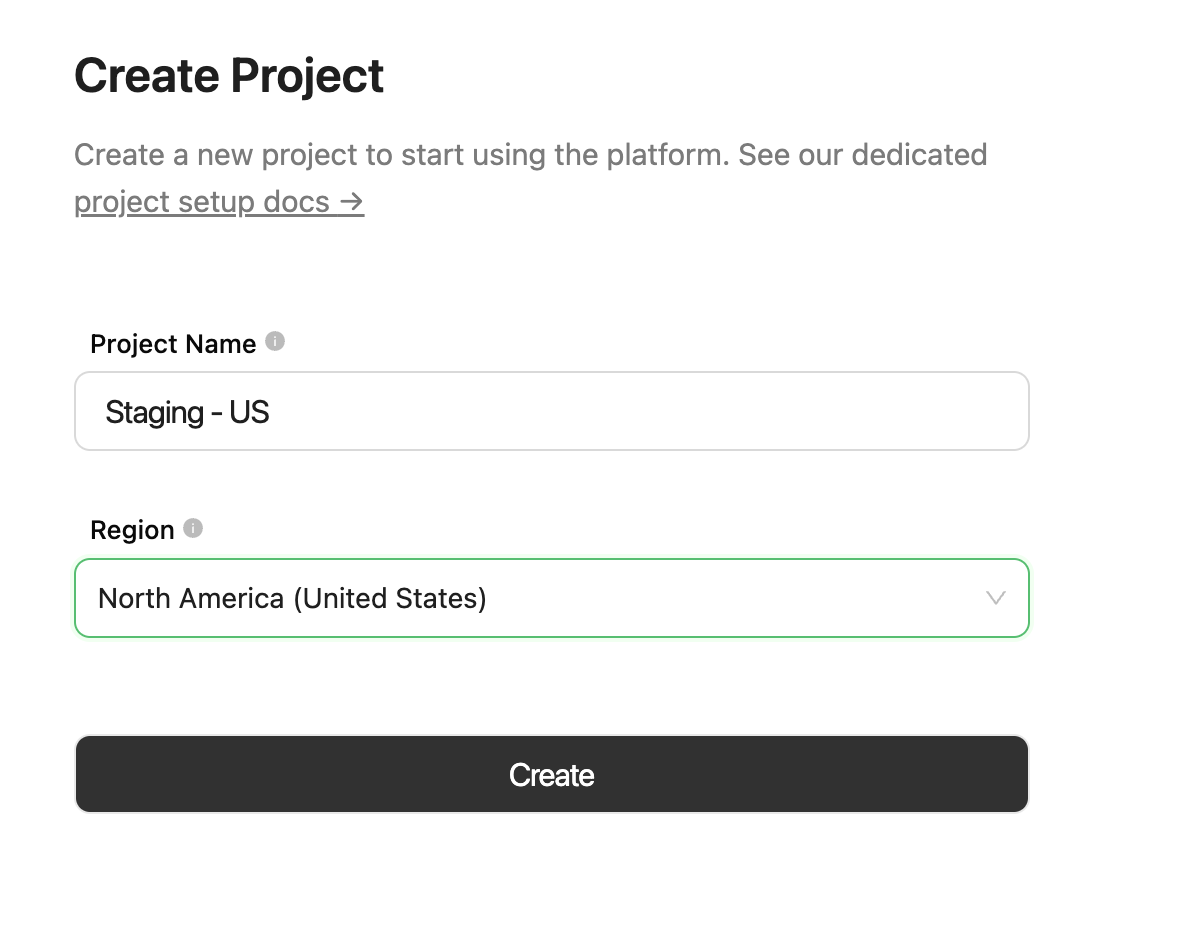Open the Region dropdown chevron
This screenshot has width=1180, height=946.
(x=994, y=598)
